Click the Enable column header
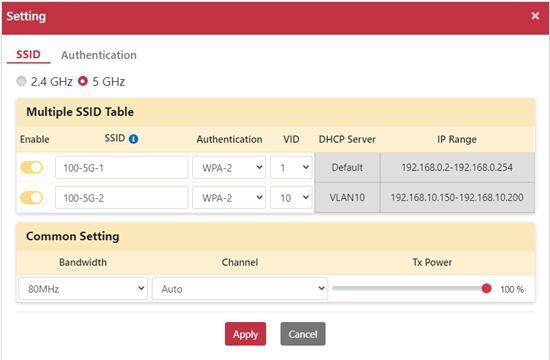The image size is (550, 360). [34, 139]
